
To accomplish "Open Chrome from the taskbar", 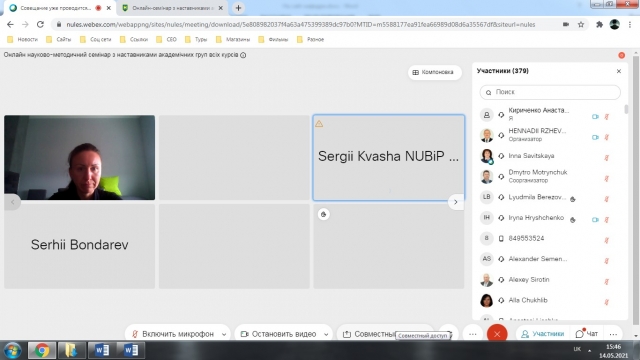I will coord(42,350).
